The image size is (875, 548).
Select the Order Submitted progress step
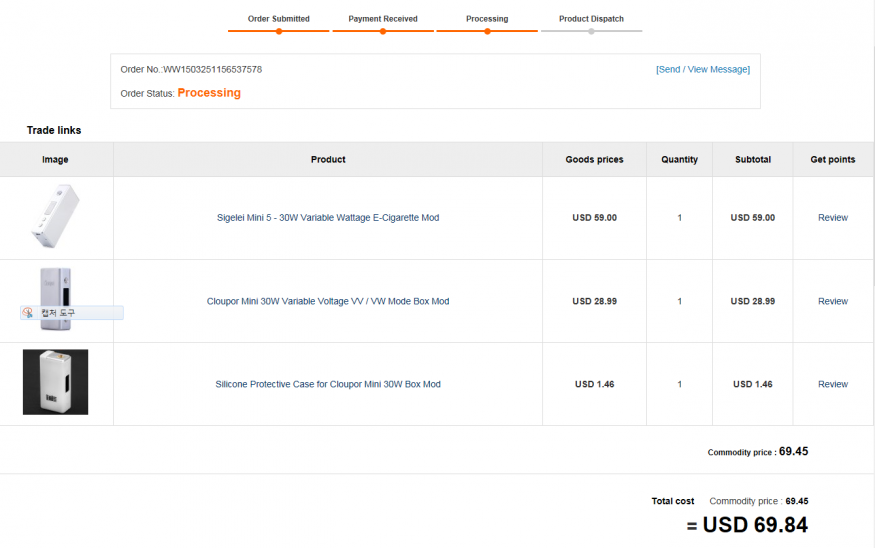[x=278, y=23]
